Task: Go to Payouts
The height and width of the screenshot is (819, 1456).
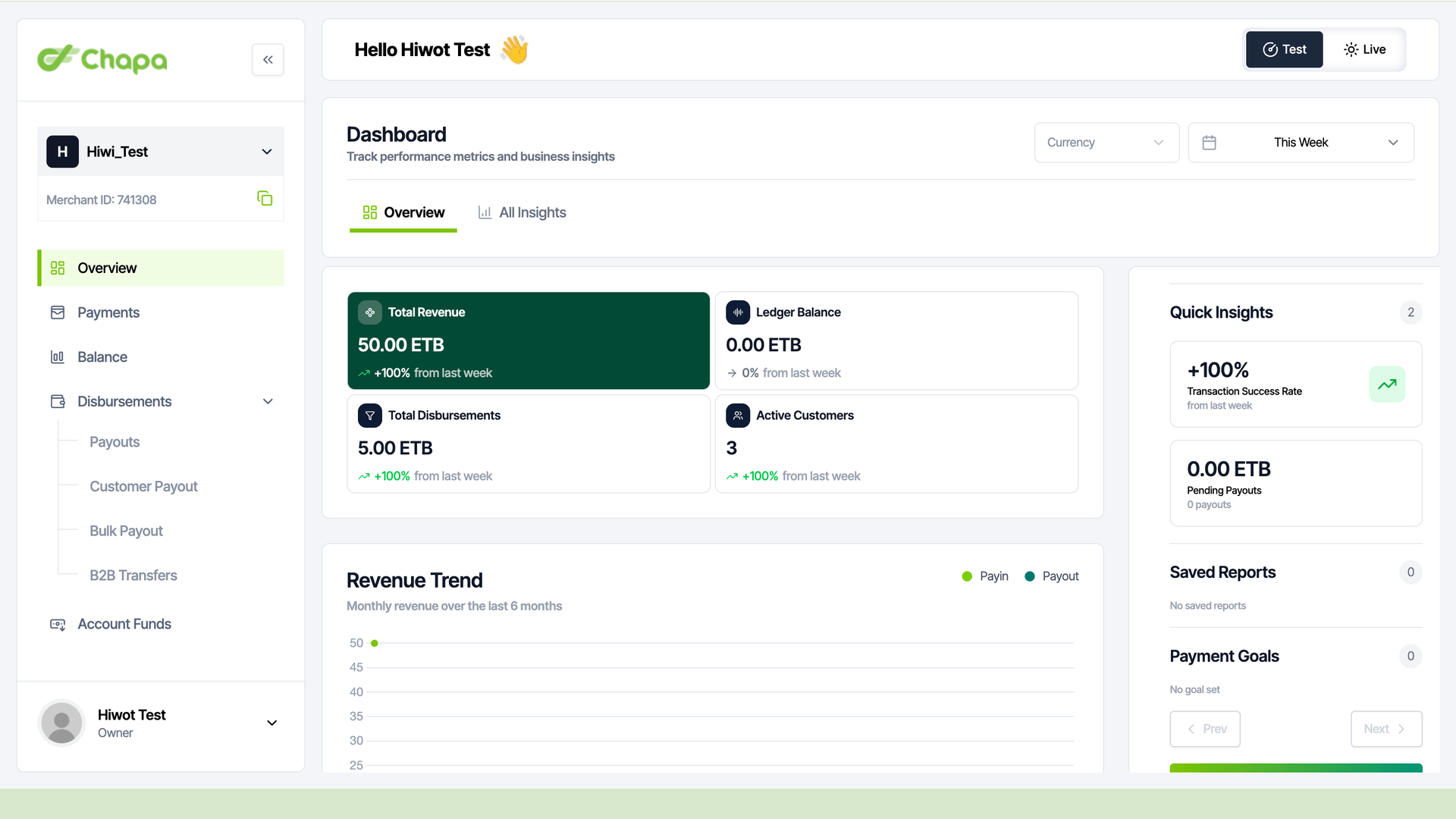Action: tap(115, 442)
